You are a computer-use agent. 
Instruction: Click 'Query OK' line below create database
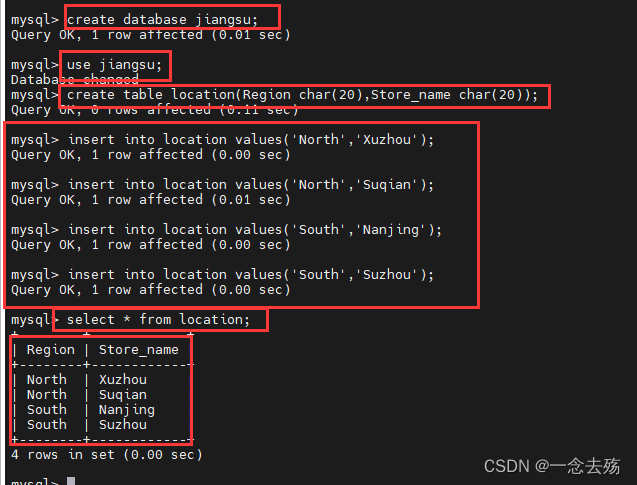[150, 35]
